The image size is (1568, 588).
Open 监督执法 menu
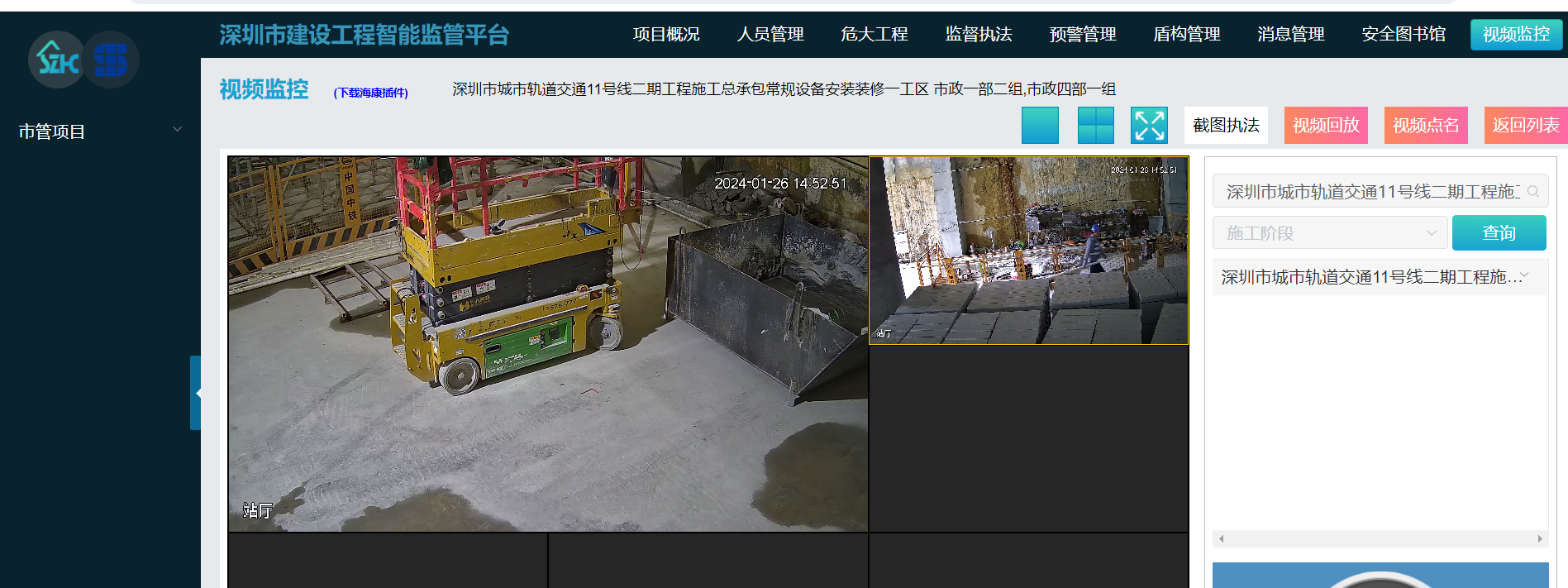tap(979, 34)
